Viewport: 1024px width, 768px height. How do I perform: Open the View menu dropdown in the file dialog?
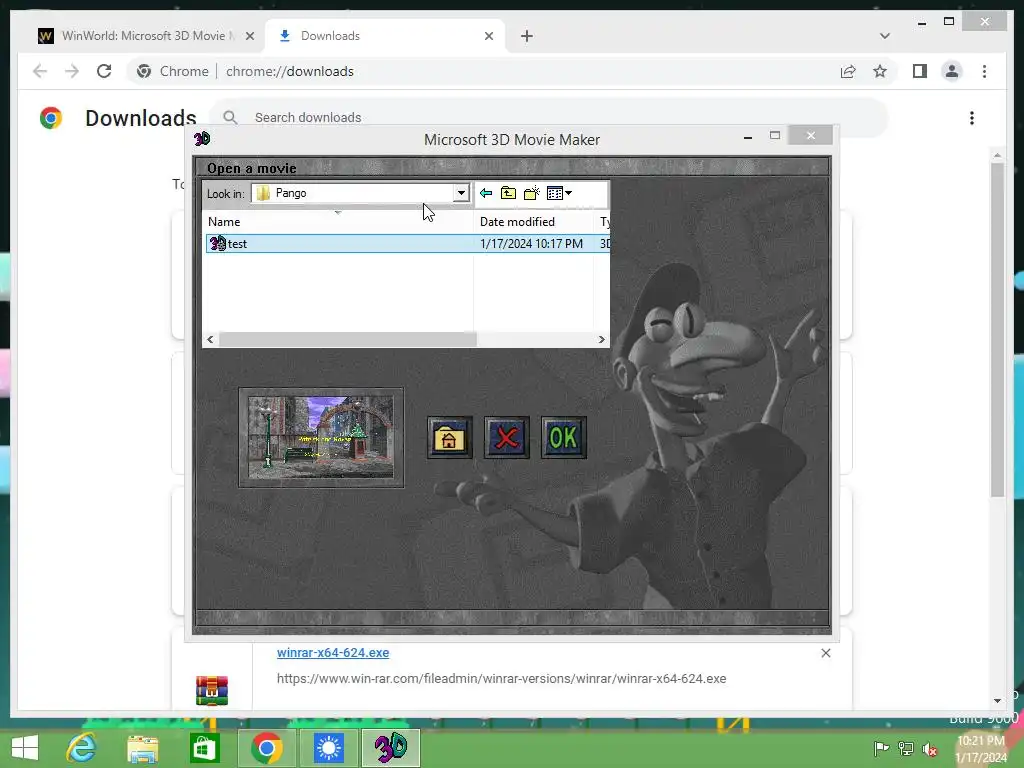tap(559, 193)
